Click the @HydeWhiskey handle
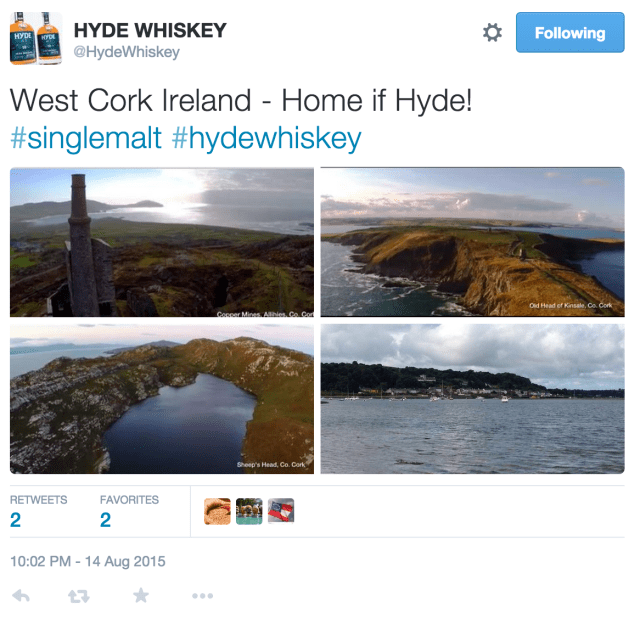This screenshot has height=619, width=640. click(x=127, y=52)
